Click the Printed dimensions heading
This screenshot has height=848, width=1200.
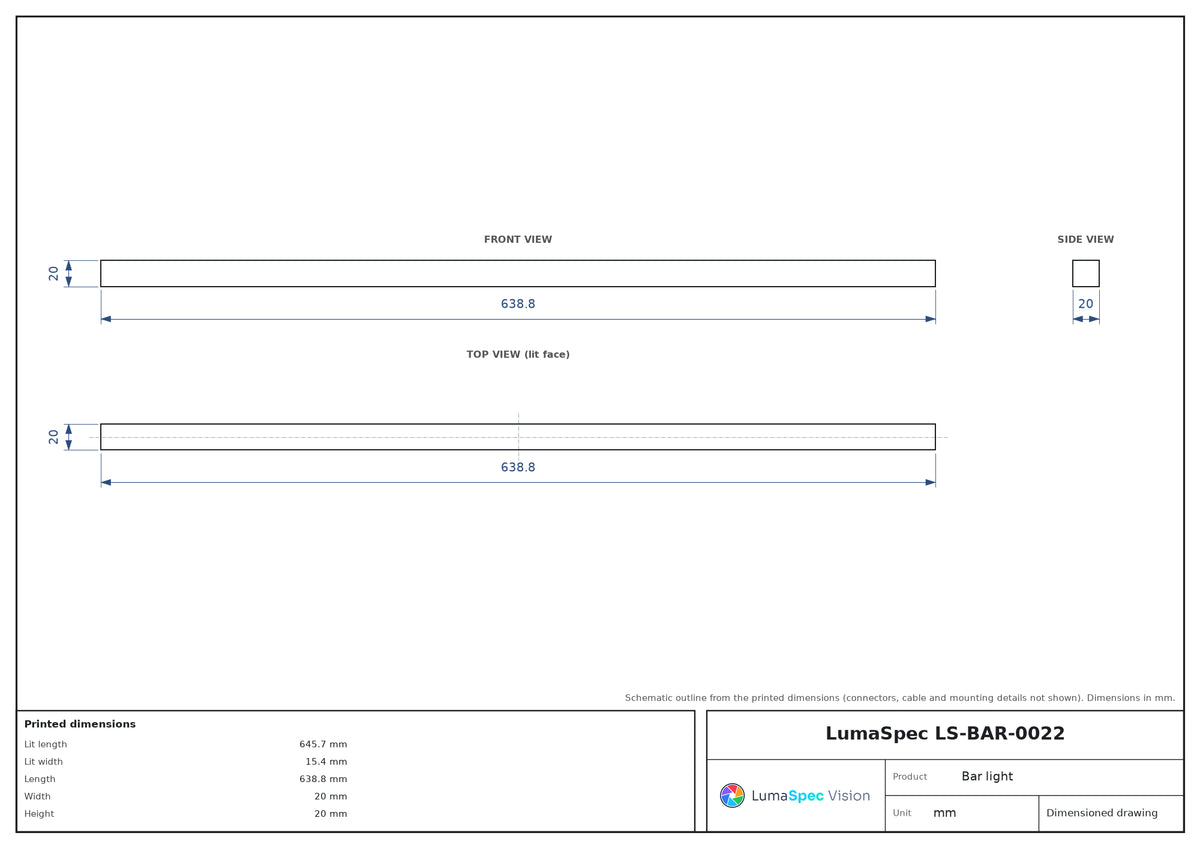click(80, 724)
